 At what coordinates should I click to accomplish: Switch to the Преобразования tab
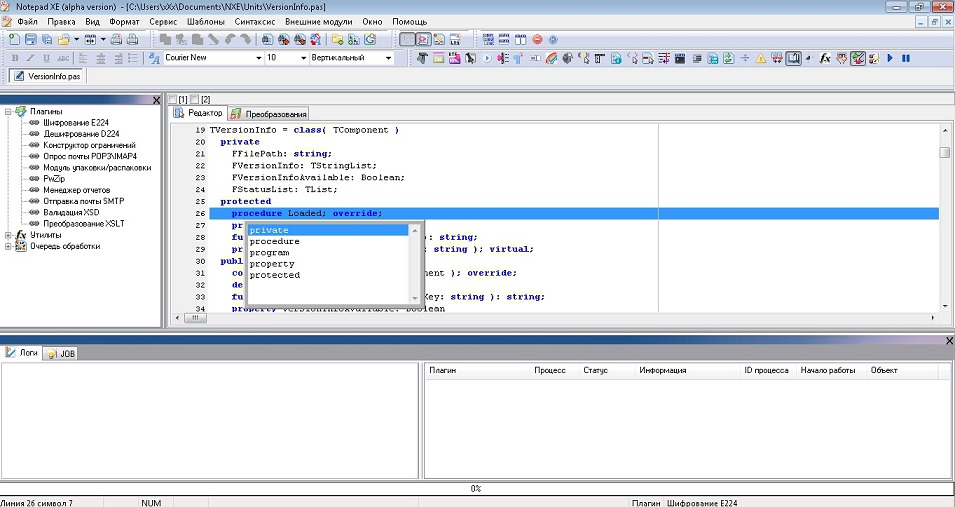point(268,114)
